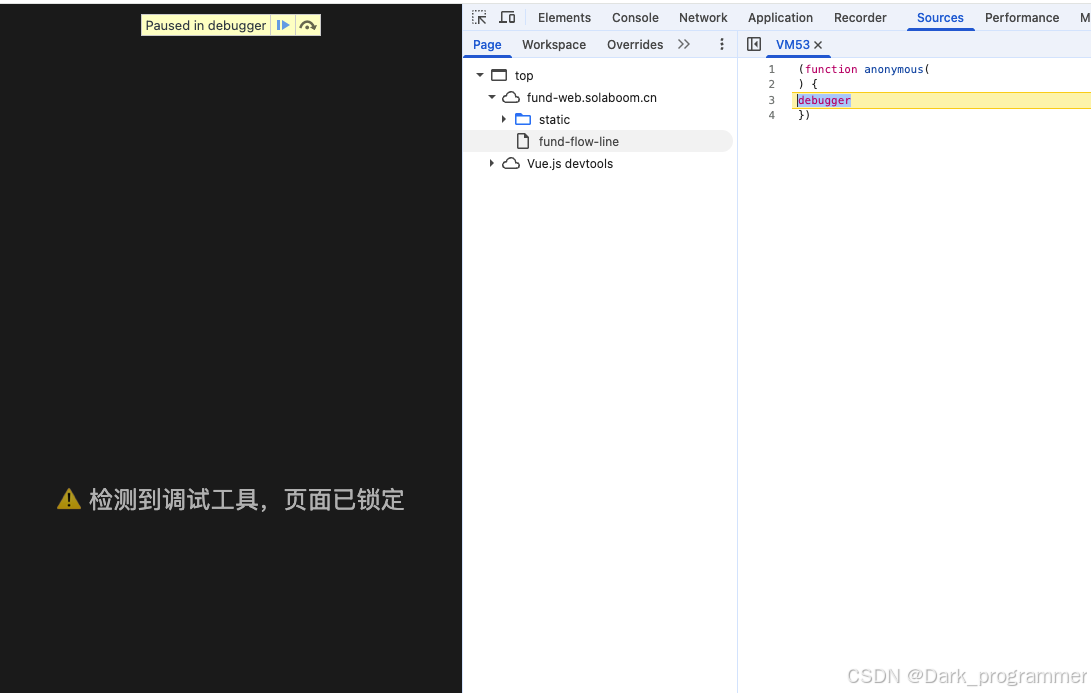Screen dimensions: 1091x693
Task: Show more navigator tabs via chevrons
Action: 684,45
